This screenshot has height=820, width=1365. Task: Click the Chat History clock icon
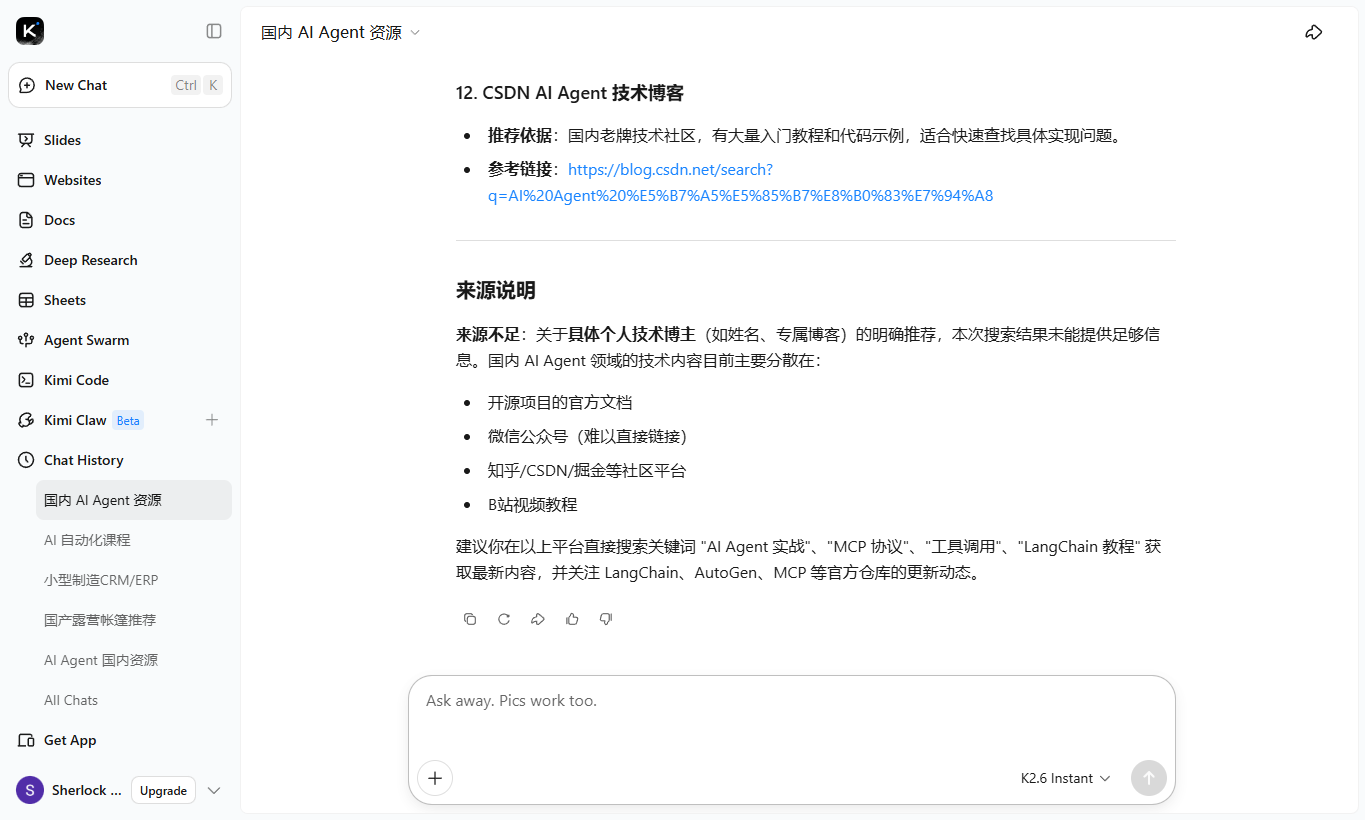pyautogui.click(x=26, y=460)
